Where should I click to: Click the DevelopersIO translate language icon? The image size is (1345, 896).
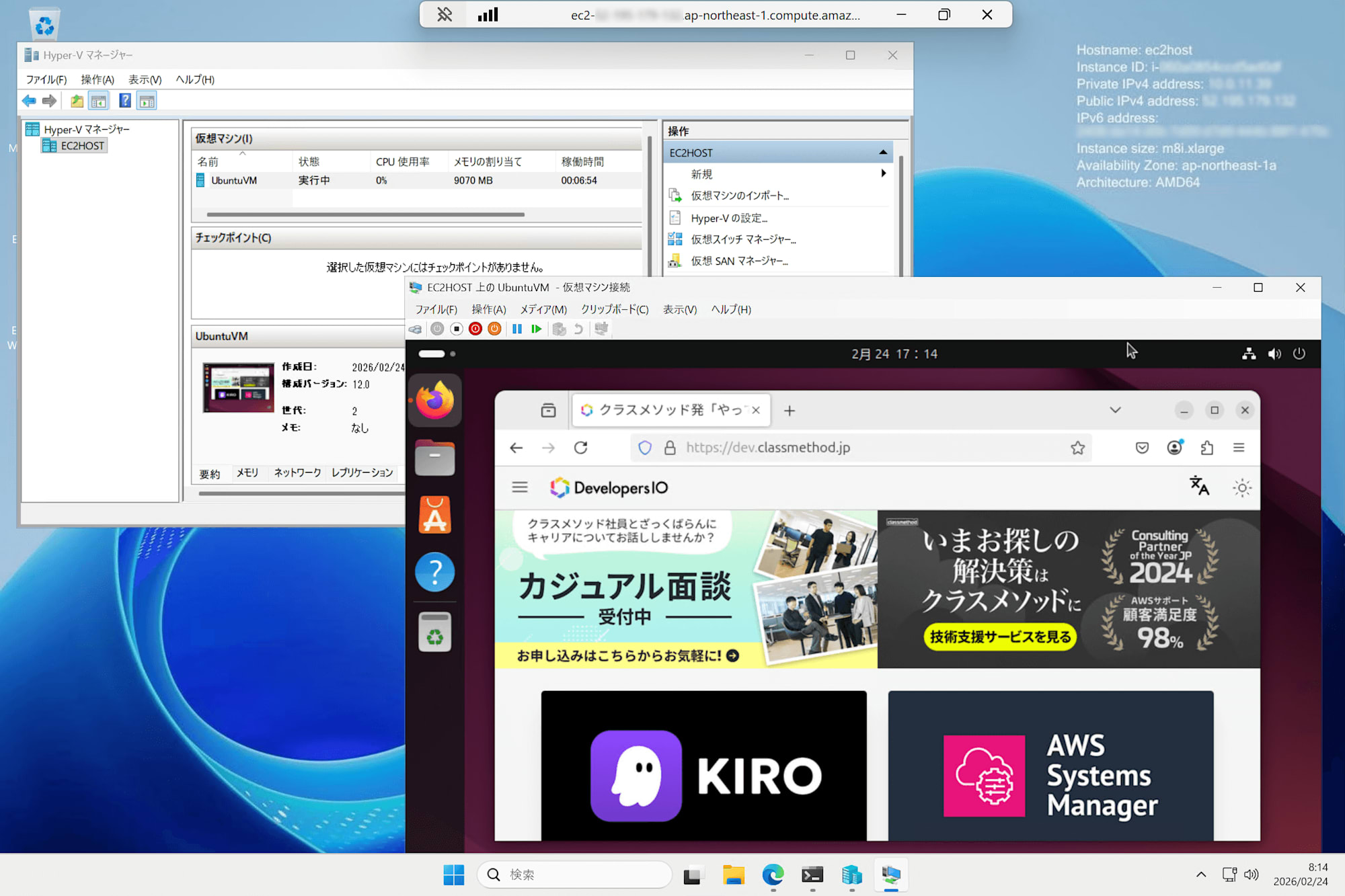pyautogui.click(x=1199, y=486)
